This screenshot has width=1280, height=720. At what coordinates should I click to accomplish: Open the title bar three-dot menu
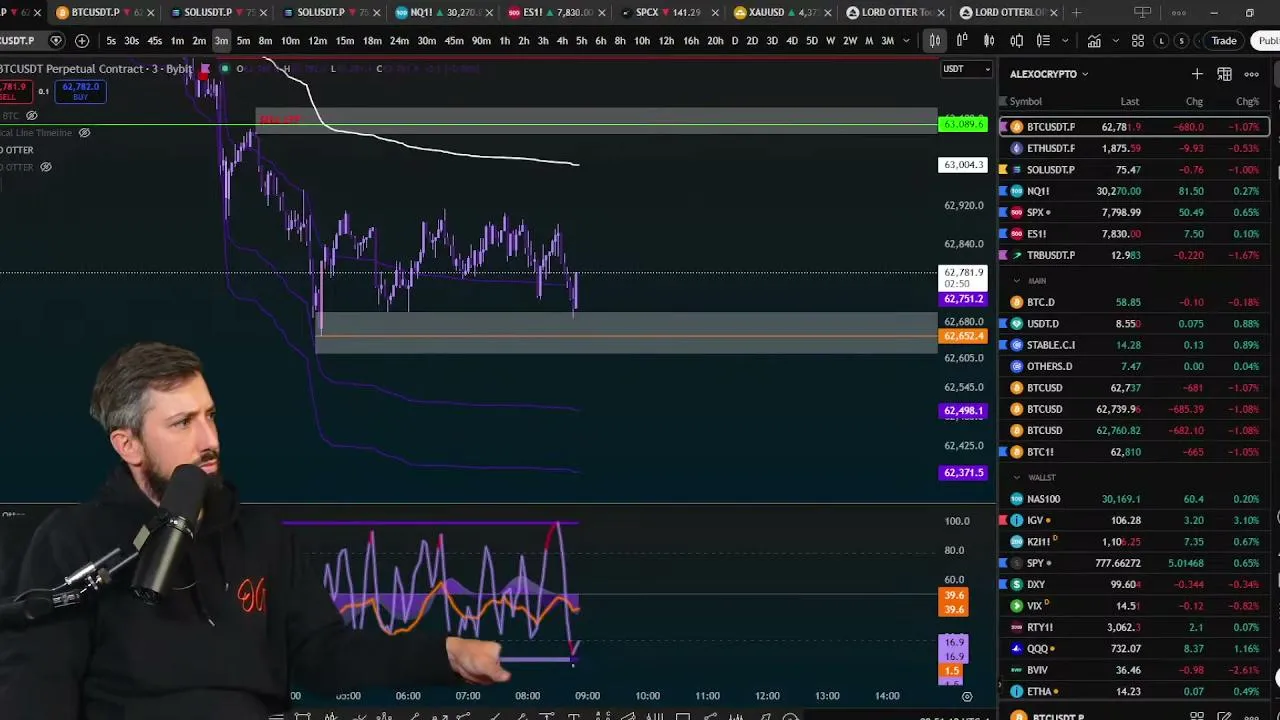click(1178, 13)
